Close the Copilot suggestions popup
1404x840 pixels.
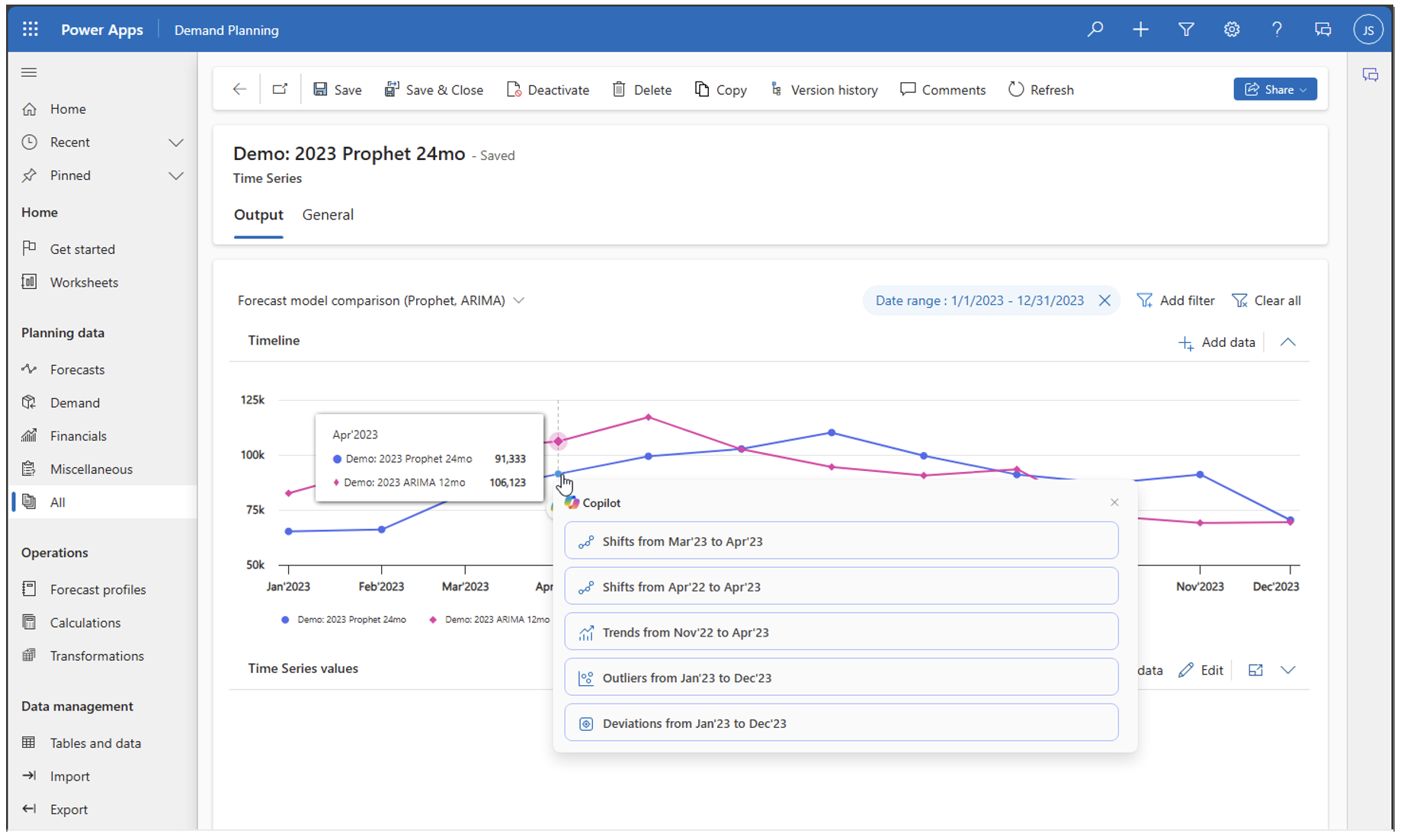[1114, 502]
